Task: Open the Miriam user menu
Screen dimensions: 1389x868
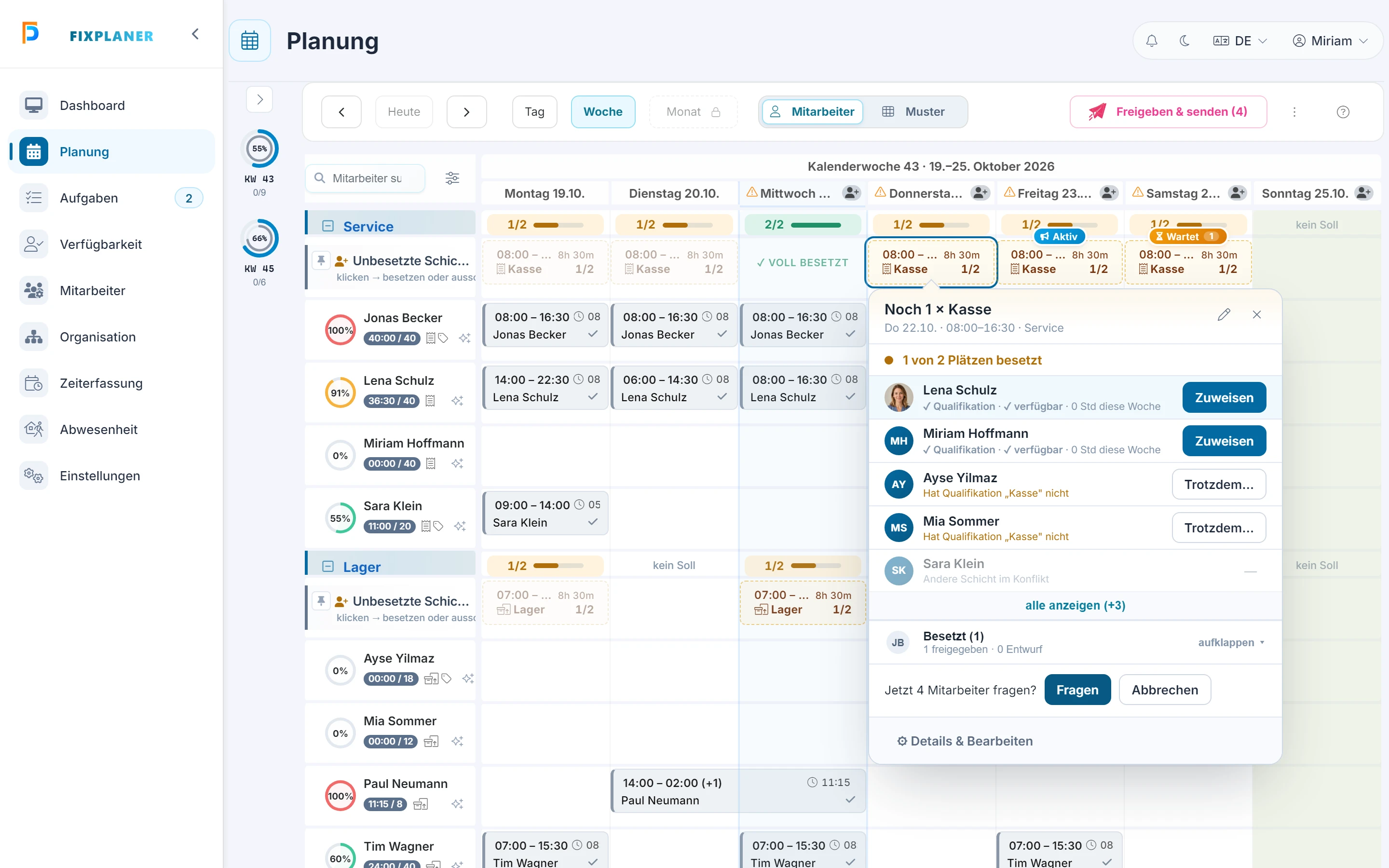Action: (x=1331, y=41)
